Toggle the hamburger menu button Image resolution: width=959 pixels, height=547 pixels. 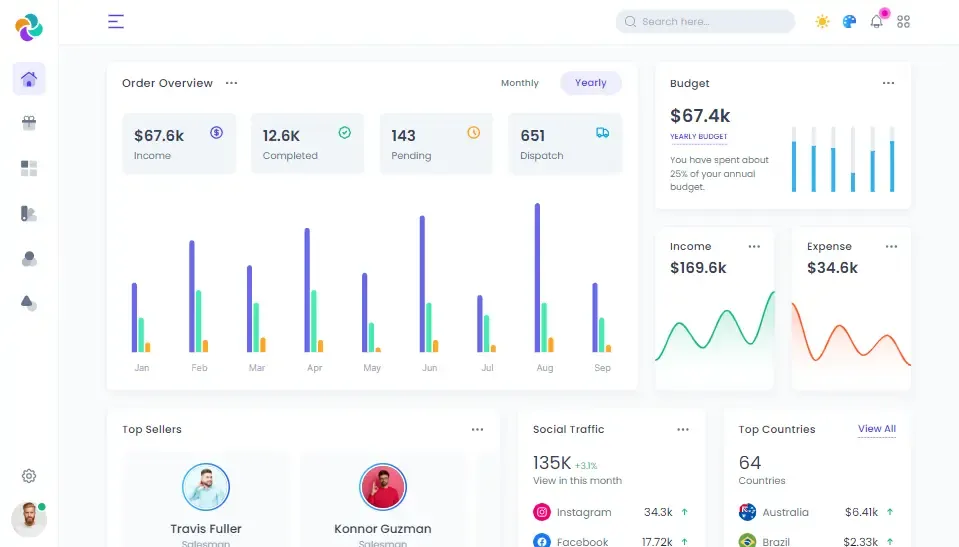(x=116, y=21)
